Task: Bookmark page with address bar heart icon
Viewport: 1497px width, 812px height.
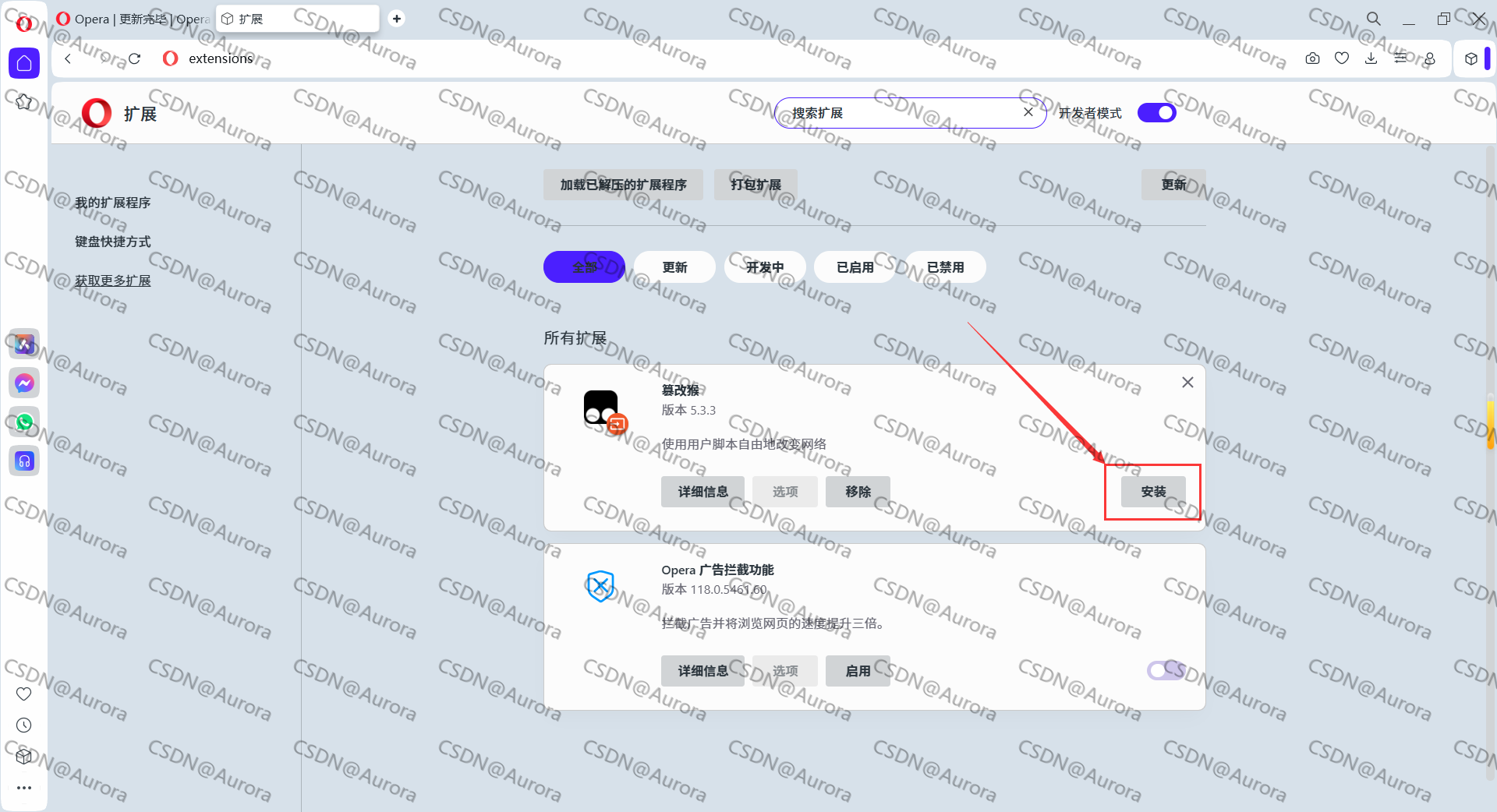Action: pyautogui.click(x=1342, y=58)
